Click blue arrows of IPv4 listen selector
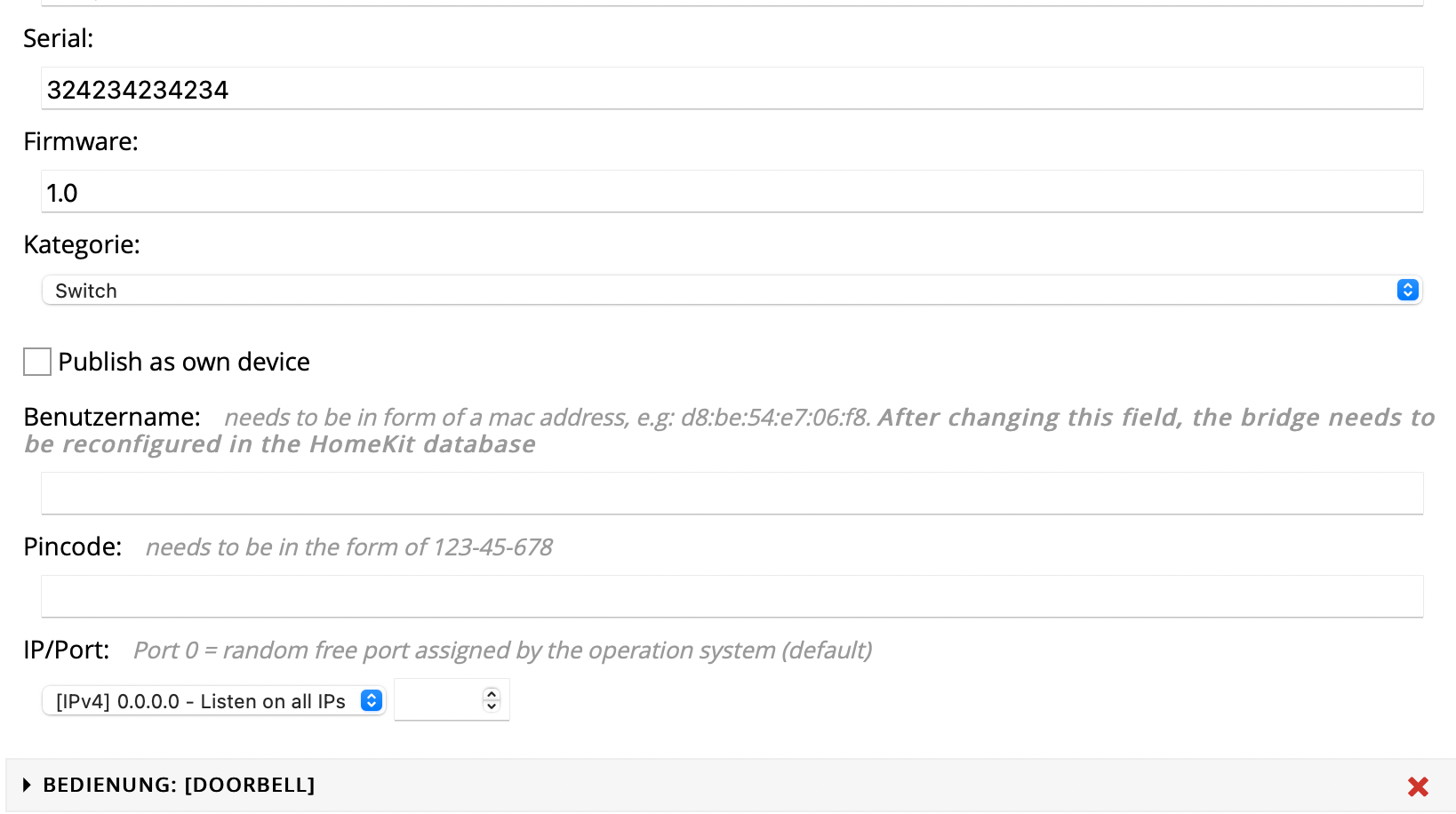The height and width of the screenshot is (814, 1456). [372, 701]
